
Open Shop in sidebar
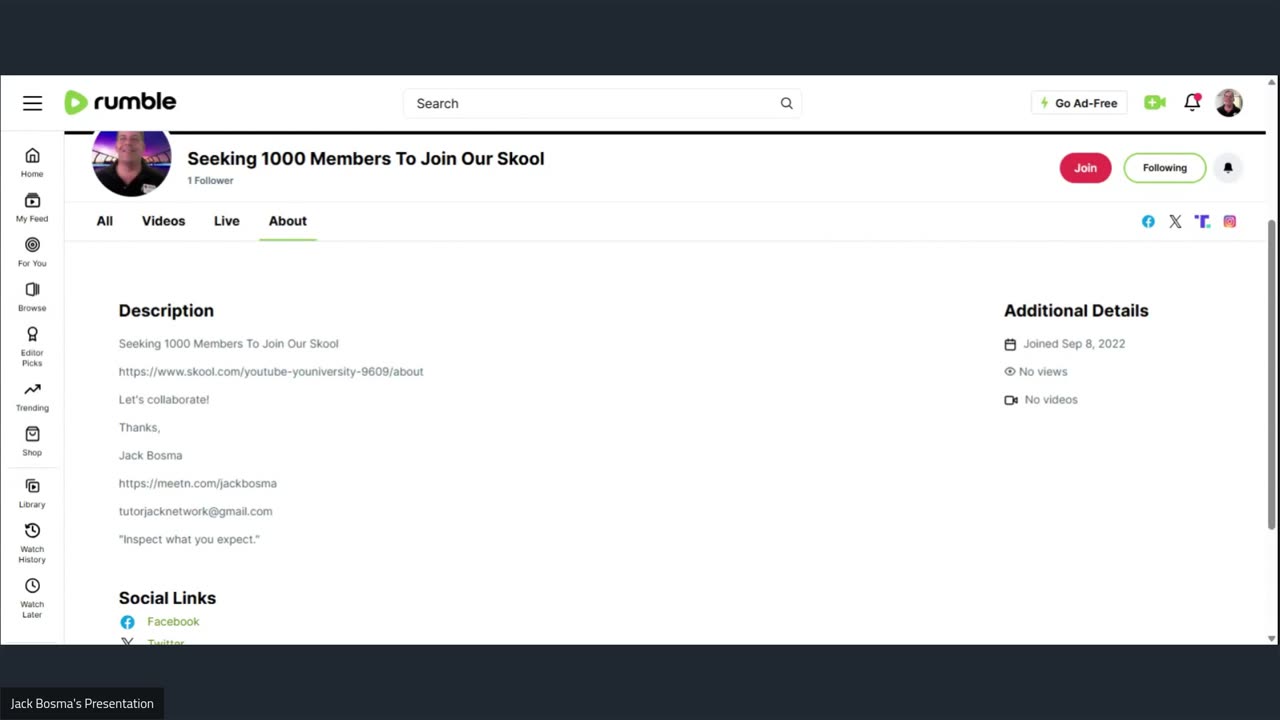tap(32, 441)
